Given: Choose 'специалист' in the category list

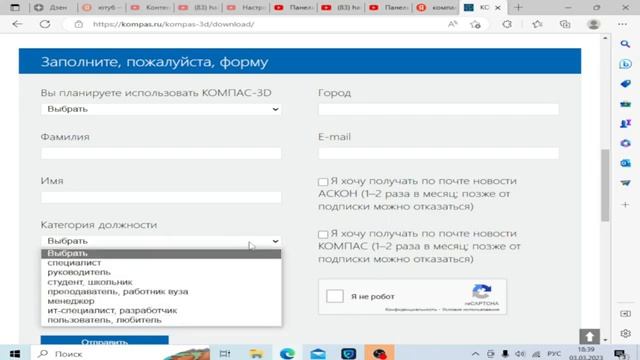Looking at the screenshot, I should pos(161,263).
